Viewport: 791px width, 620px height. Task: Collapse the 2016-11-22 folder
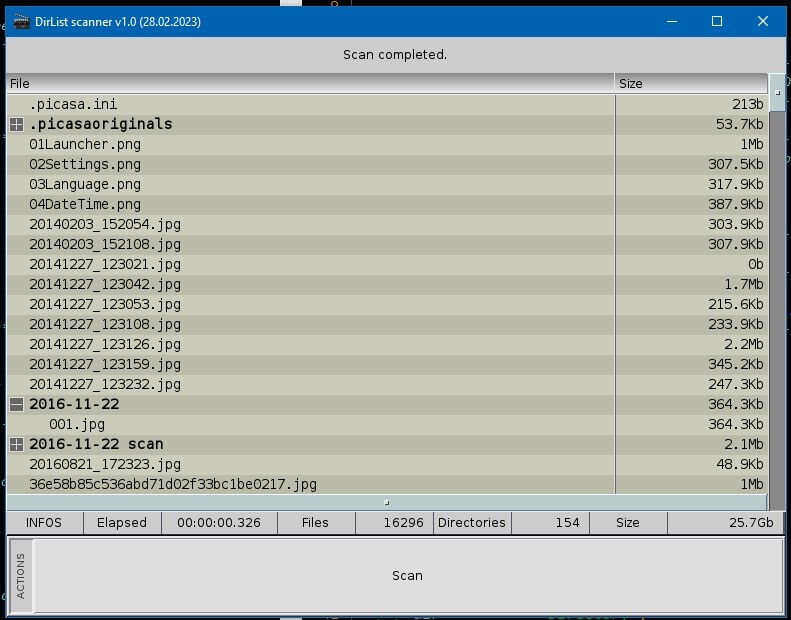click(x=17, y=404)
